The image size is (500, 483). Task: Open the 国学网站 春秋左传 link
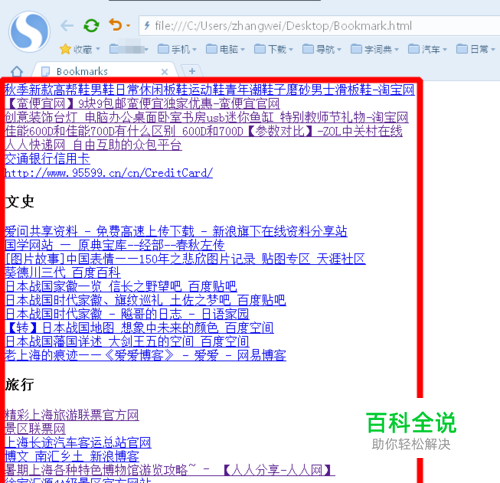pyautogui.click(x=115, y=245)
